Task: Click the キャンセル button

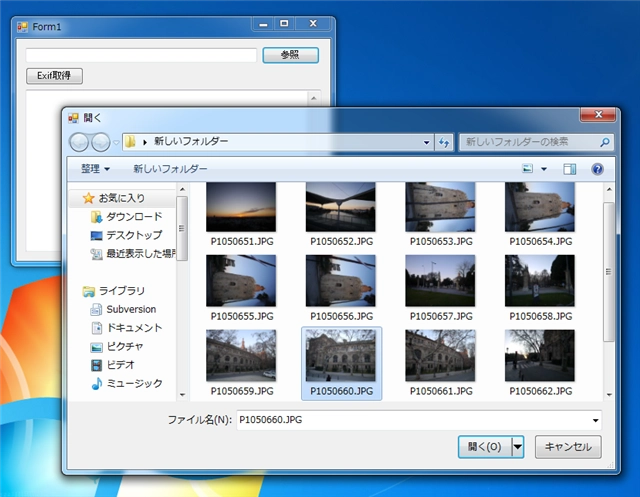Action: point(568,447)
